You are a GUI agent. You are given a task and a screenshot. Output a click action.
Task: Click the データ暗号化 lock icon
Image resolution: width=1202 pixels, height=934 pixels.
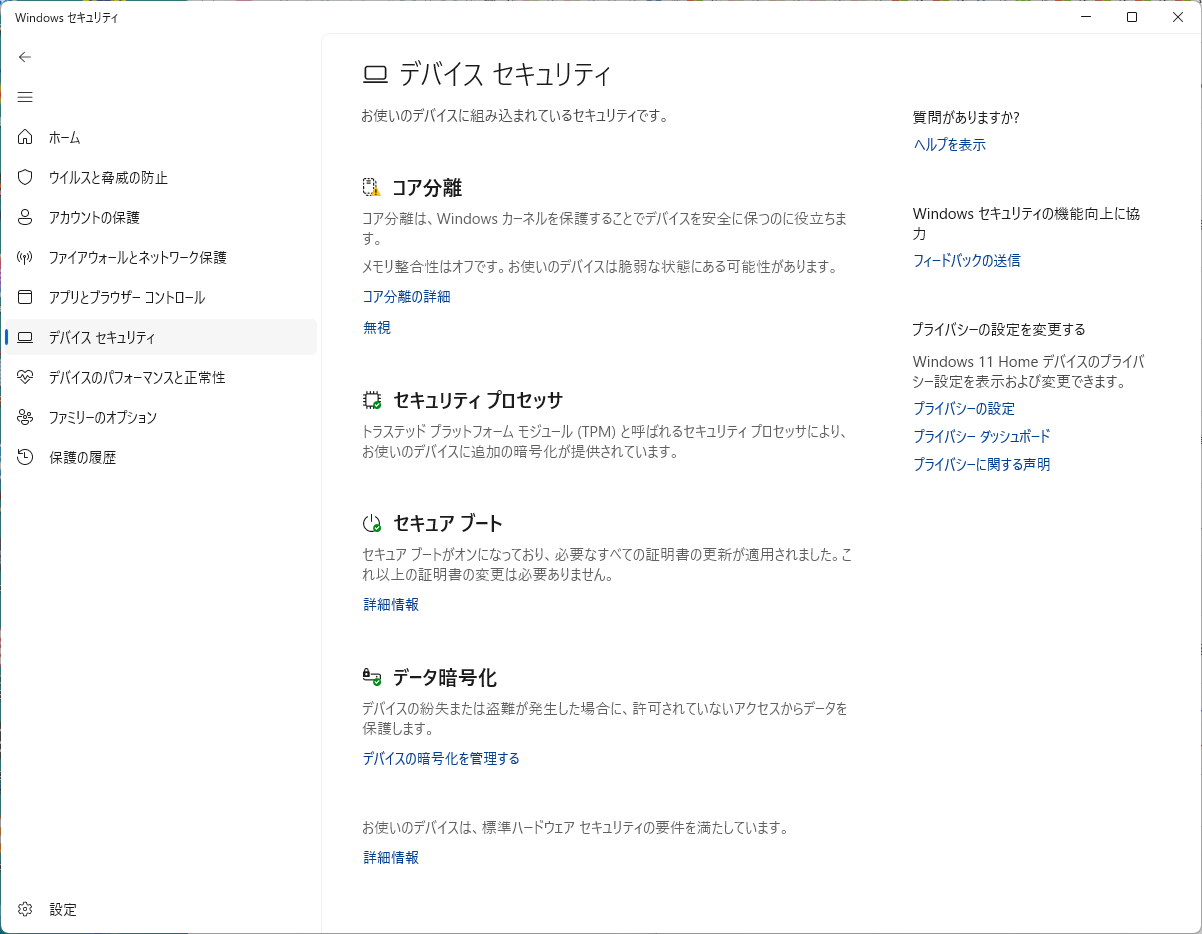tap(372, 677)
